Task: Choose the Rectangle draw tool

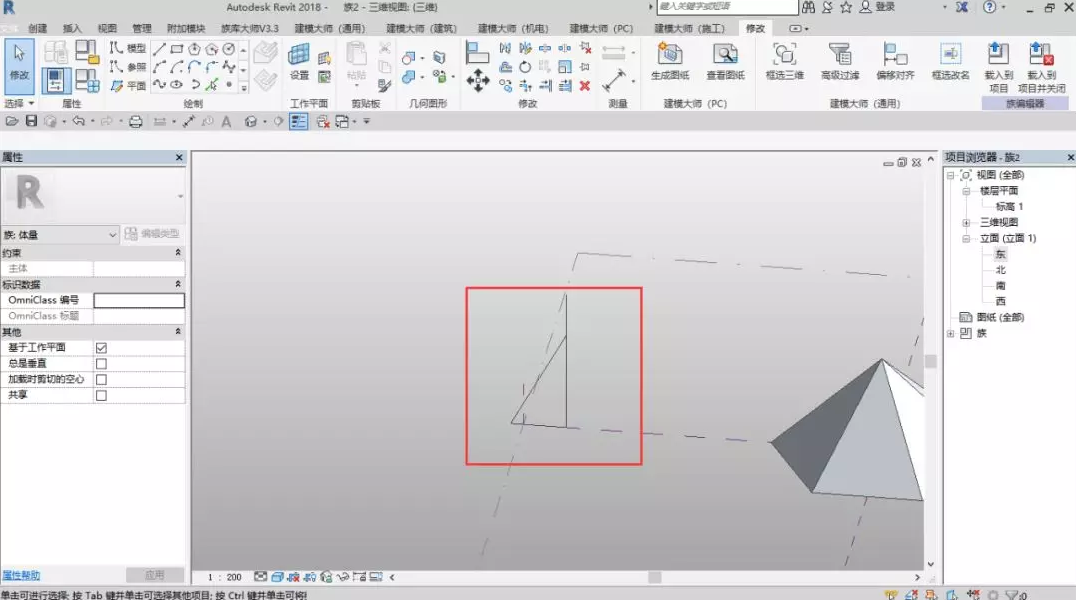Action: (176, 49)
